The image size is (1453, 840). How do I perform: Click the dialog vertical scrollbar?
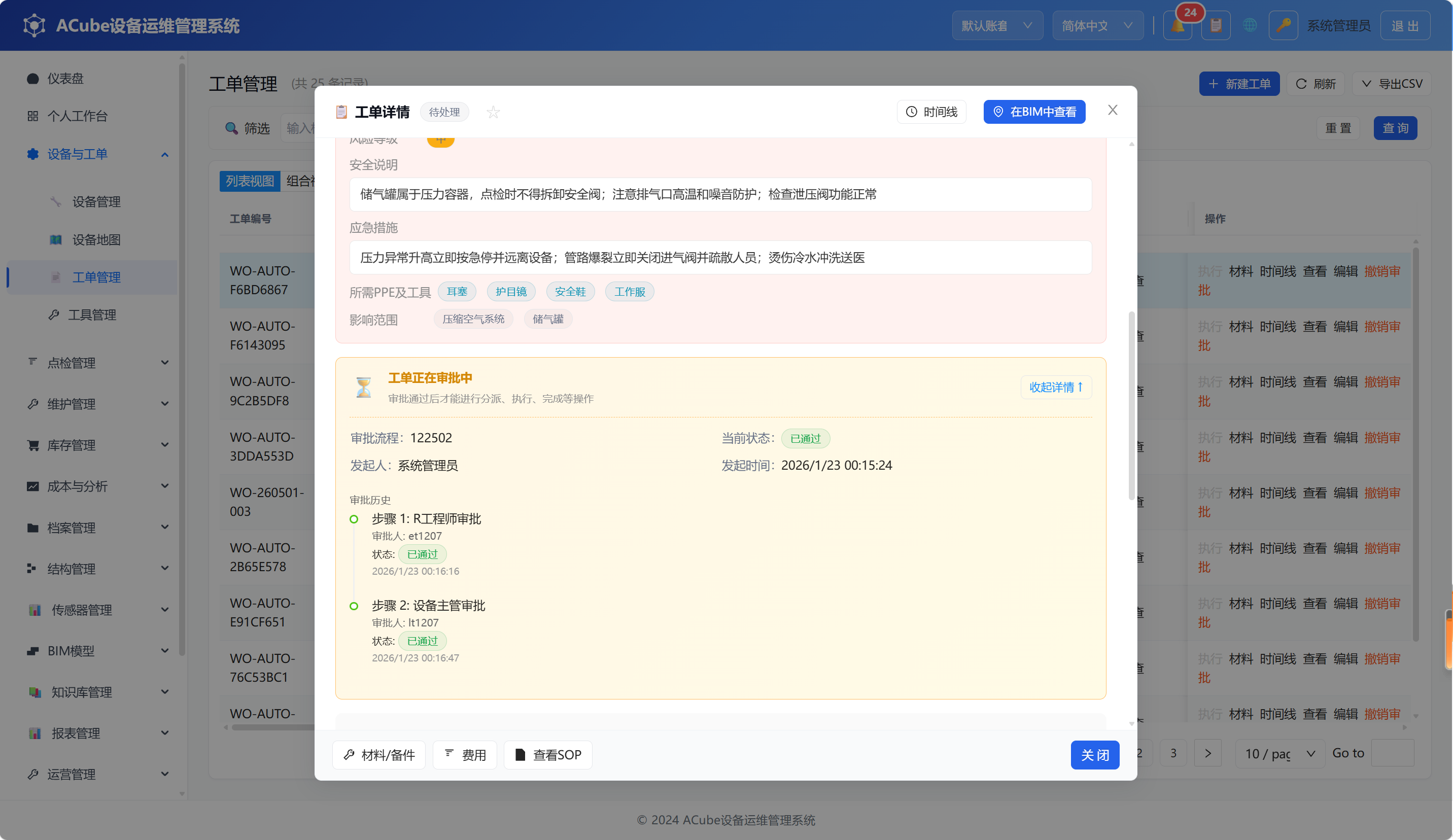coord(1131,406)
